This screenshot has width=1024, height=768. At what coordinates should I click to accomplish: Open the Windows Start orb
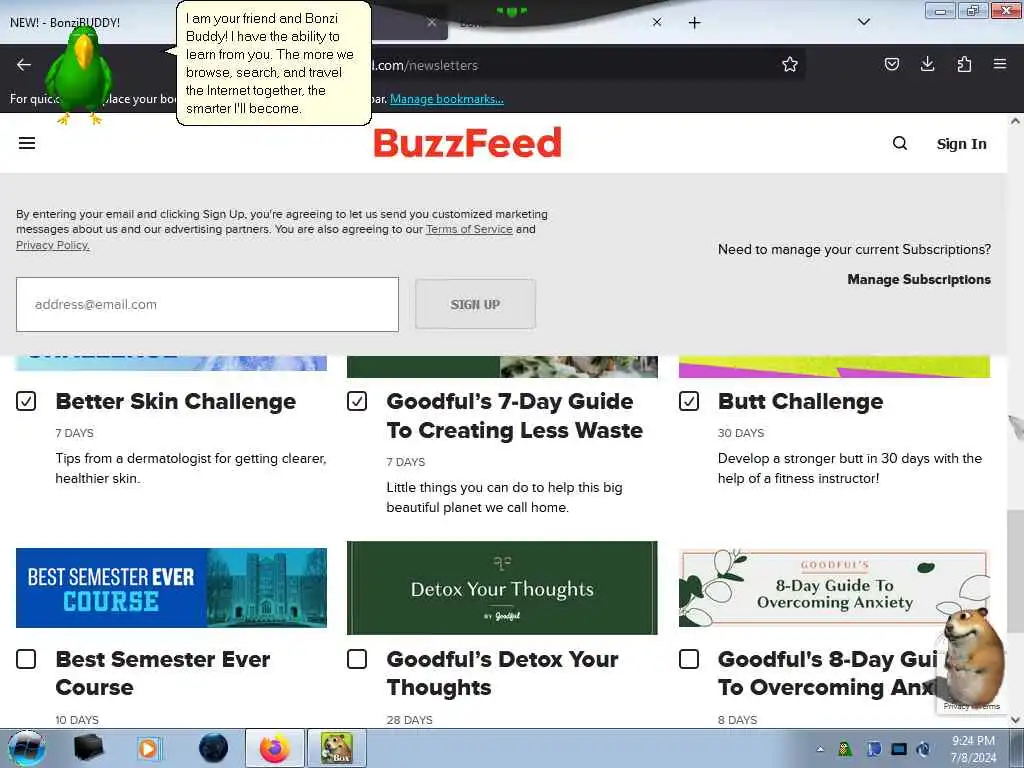(x=27, y=748)
